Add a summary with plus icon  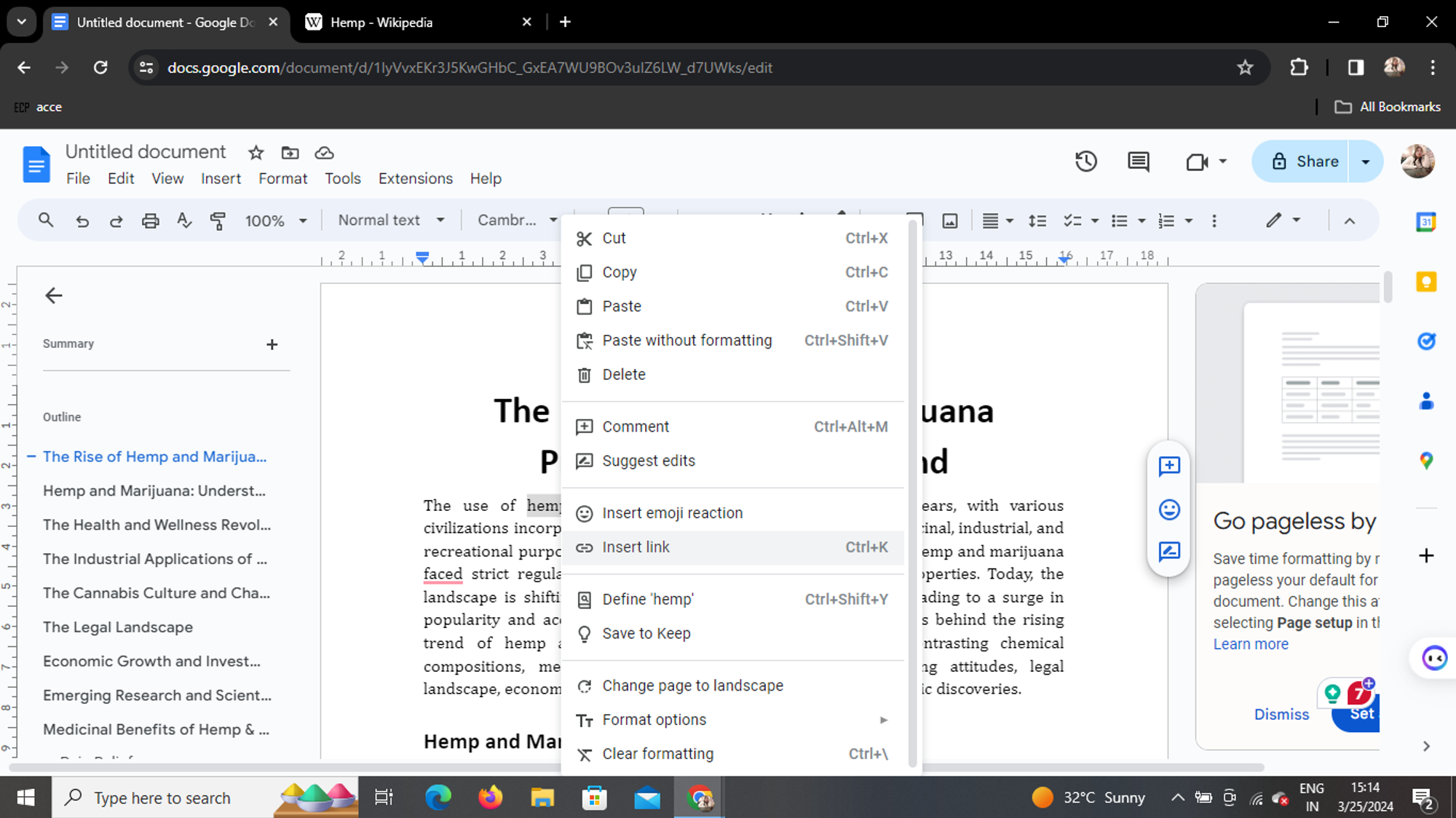272,344
